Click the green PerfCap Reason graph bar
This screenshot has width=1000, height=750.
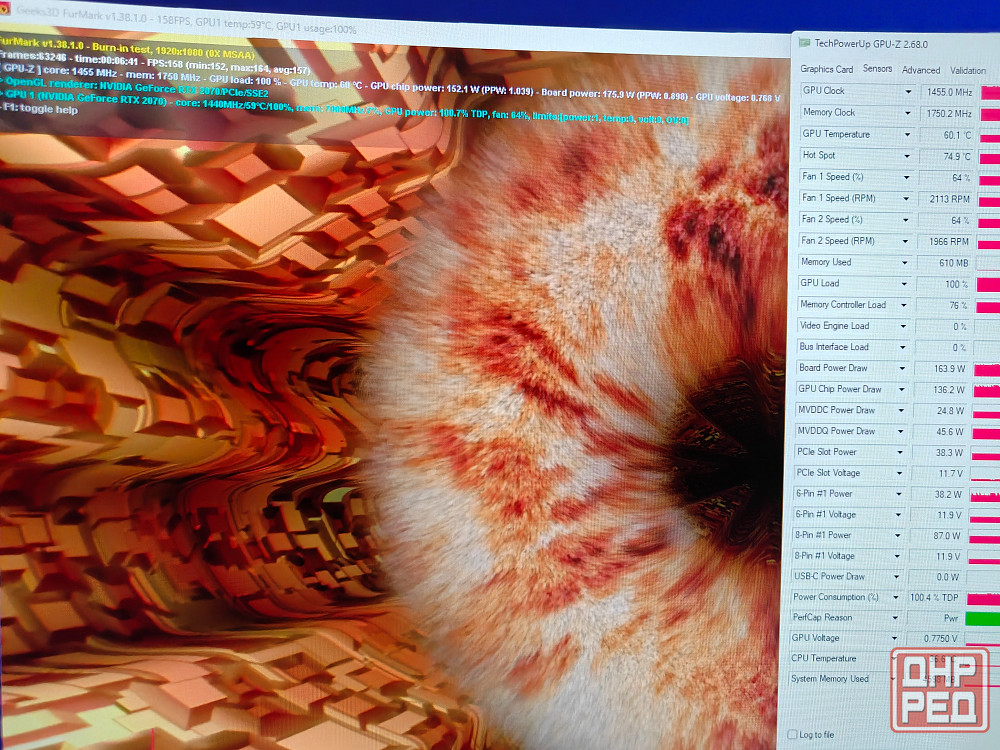point(982,619)
